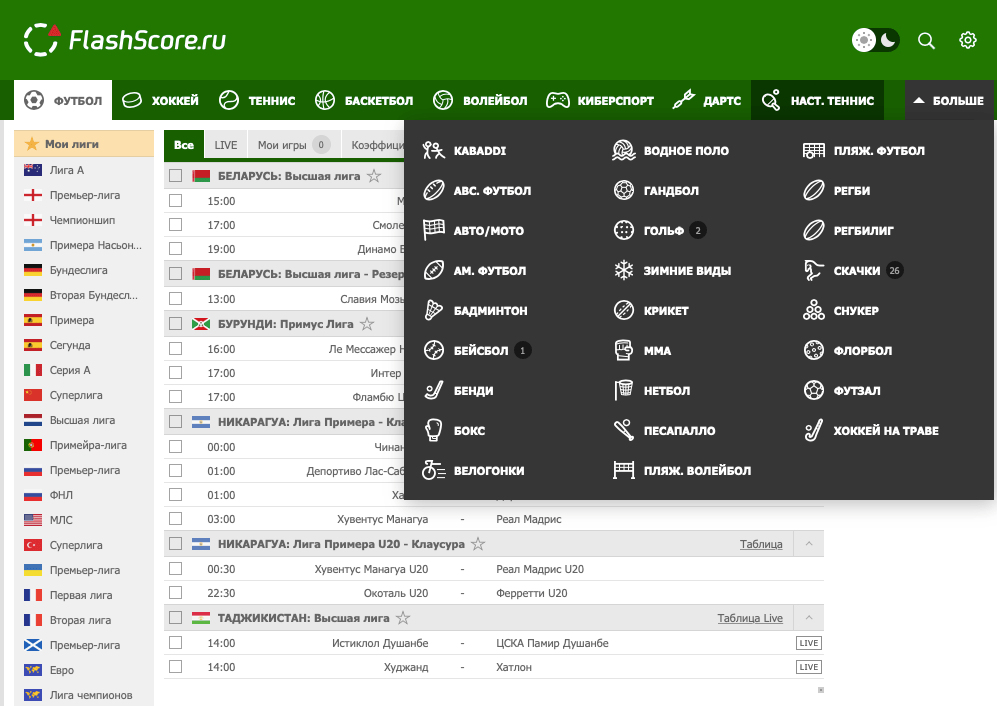Open the НАСТ. ТЕННИС tab
Viewport: 997px width, 706px height.
tap(818, 100)
